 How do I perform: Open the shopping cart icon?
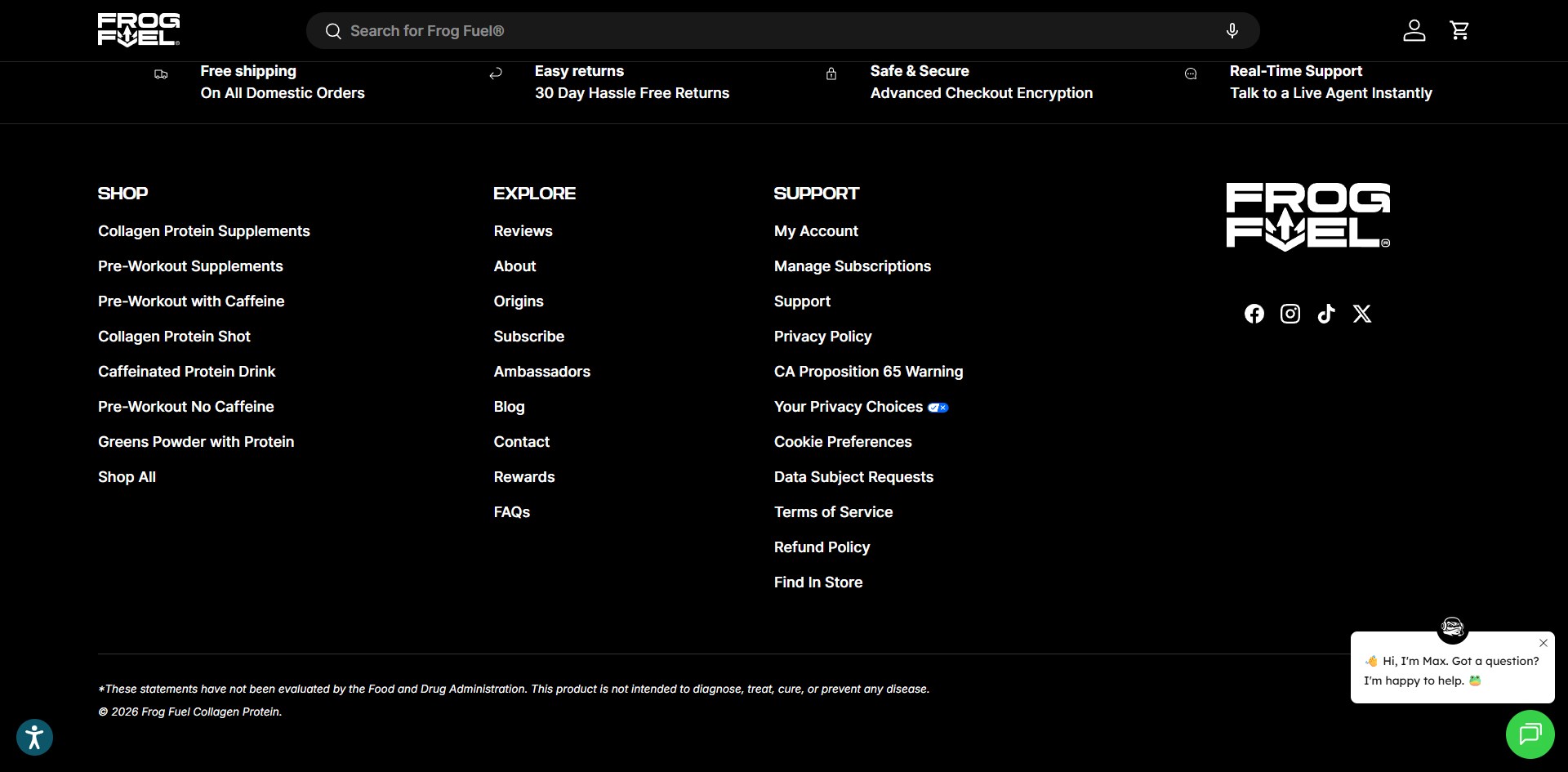[x=1459, y=30]
